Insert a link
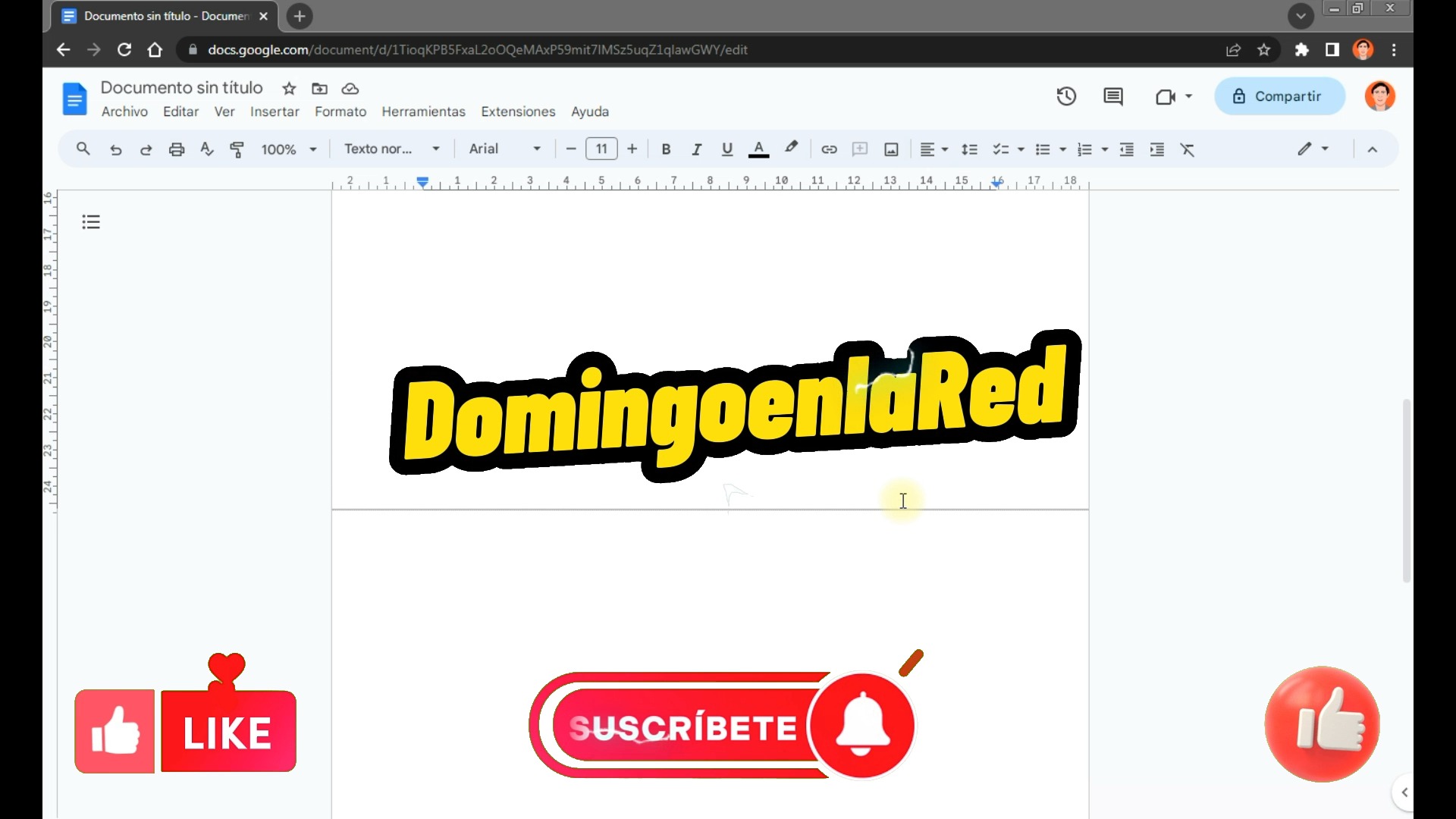The width and height of the screenshot is (1456, 819). coord(829,149)
